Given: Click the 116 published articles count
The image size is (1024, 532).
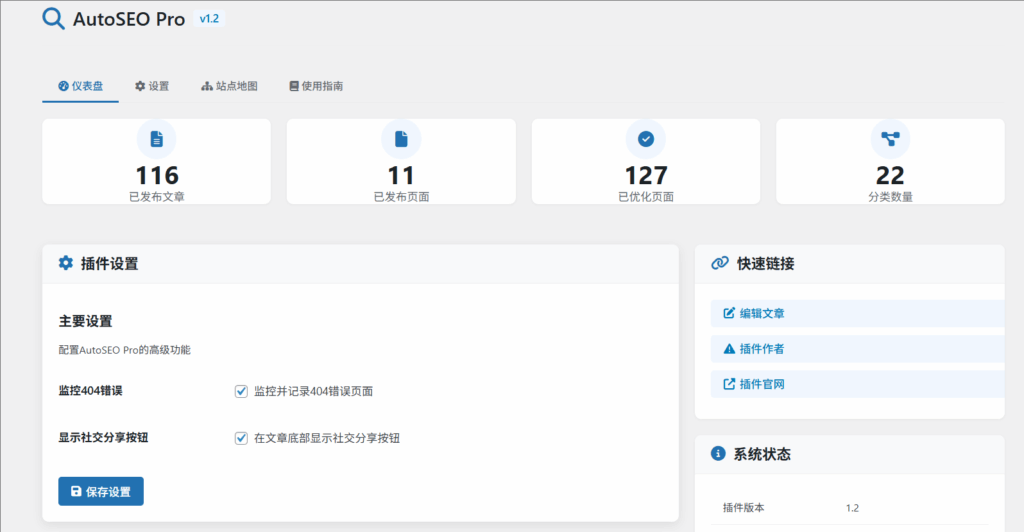Looking at the screenshot, I should [x=157, y=176].
